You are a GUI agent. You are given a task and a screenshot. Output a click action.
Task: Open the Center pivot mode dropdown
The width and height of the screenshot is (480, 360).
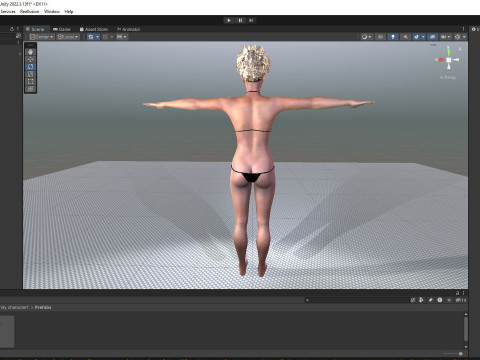click(41, 37)
